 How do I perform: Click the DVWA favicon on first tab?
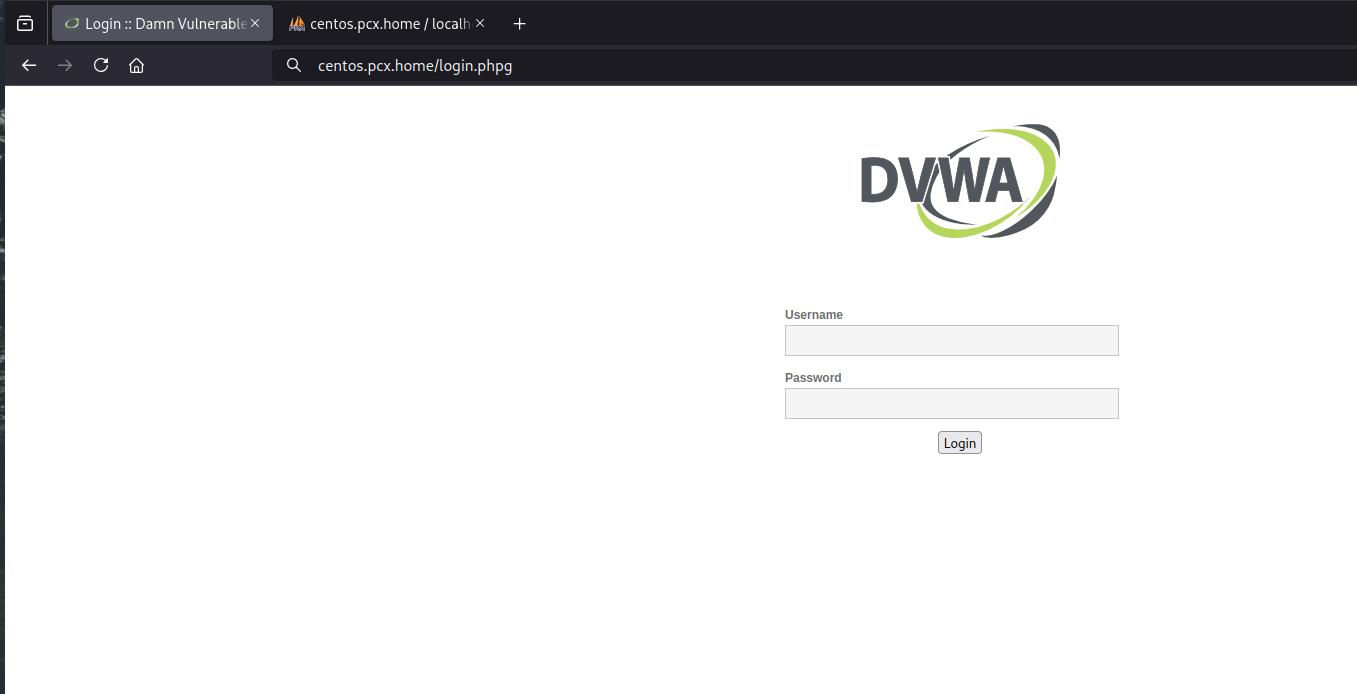pos(71,23)
